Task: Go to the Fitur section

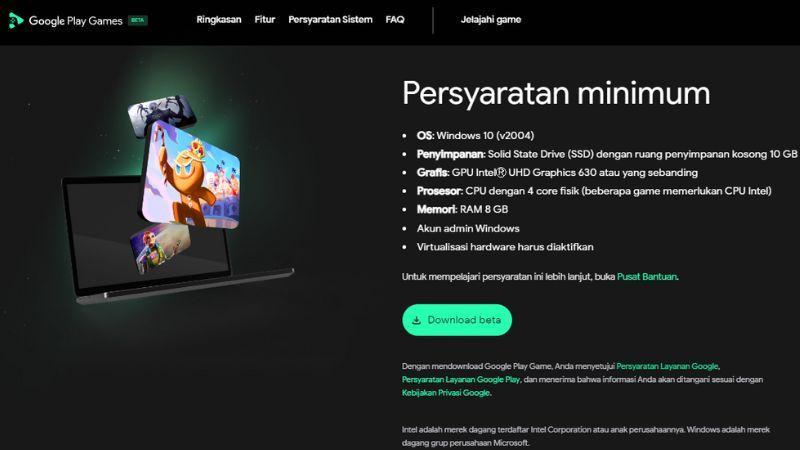Action: pyautogui.click(x=264, y=19)
